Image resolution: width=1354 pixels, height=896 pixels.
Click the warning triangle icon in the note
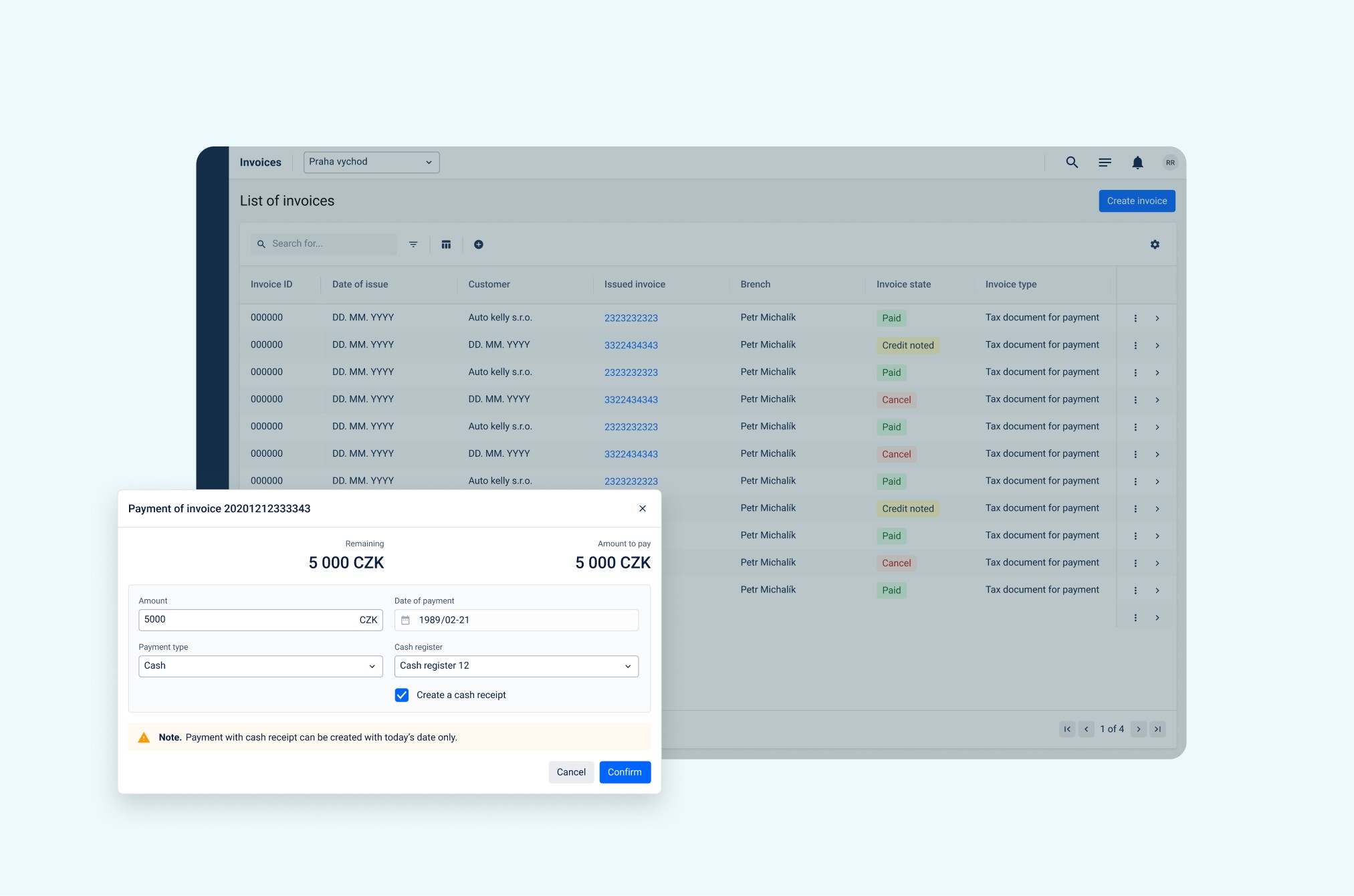click(144, 738)
